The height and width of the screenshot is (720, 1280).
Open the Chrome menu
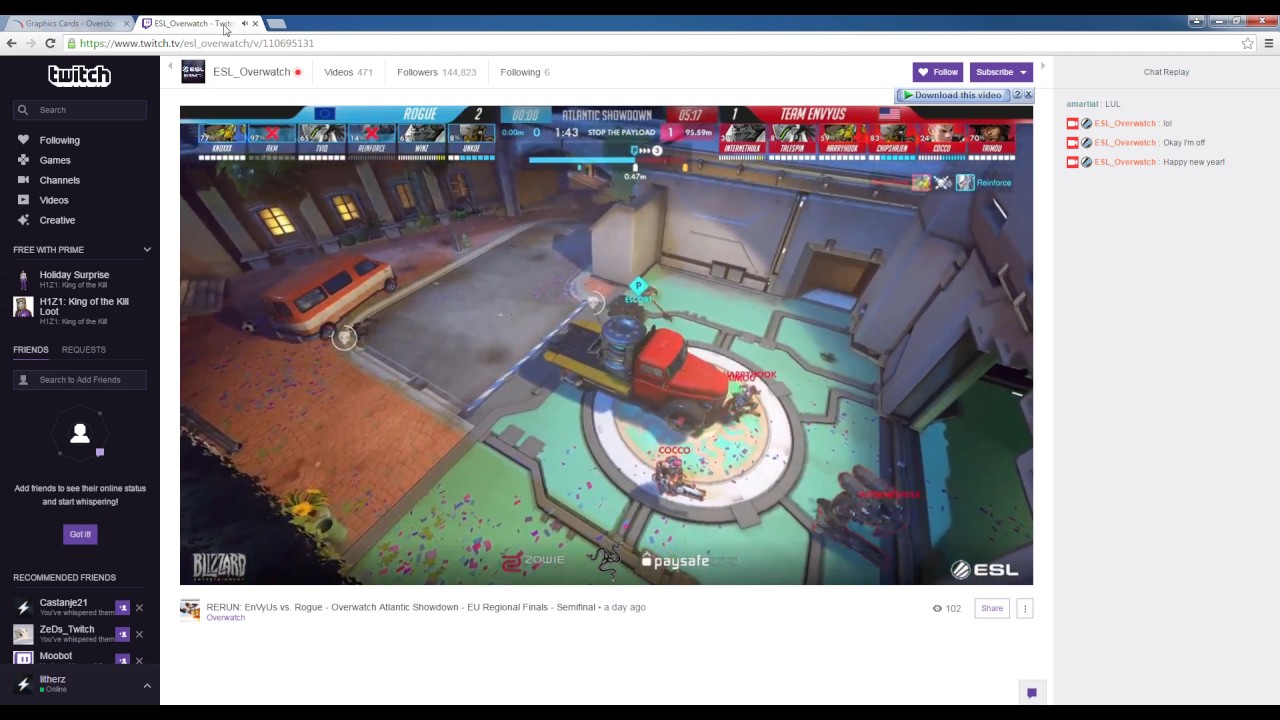pos(1268,43)
